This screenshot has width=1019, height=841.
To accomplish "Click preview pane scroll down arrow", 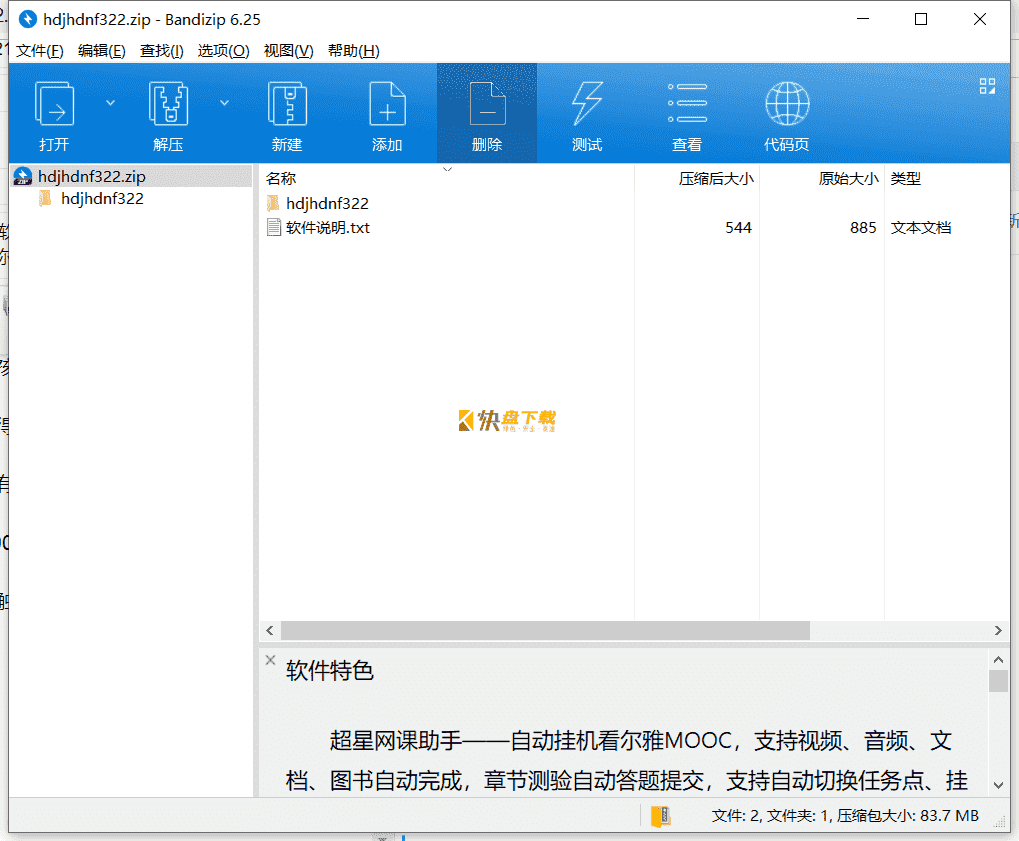I will pyautogui.click(x=998, y=785).
